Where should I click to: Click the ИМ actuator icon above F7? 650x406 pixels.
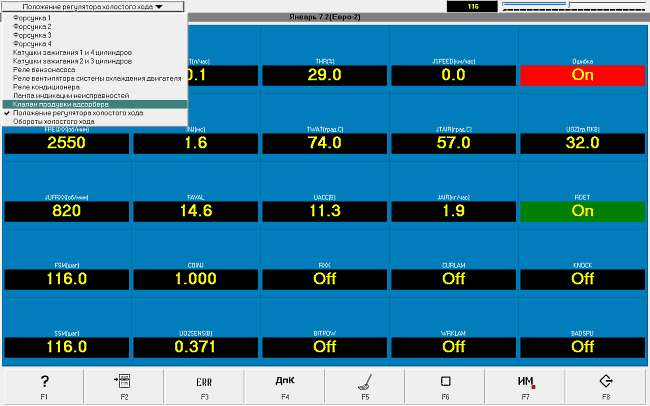click(x=526, y=382)
